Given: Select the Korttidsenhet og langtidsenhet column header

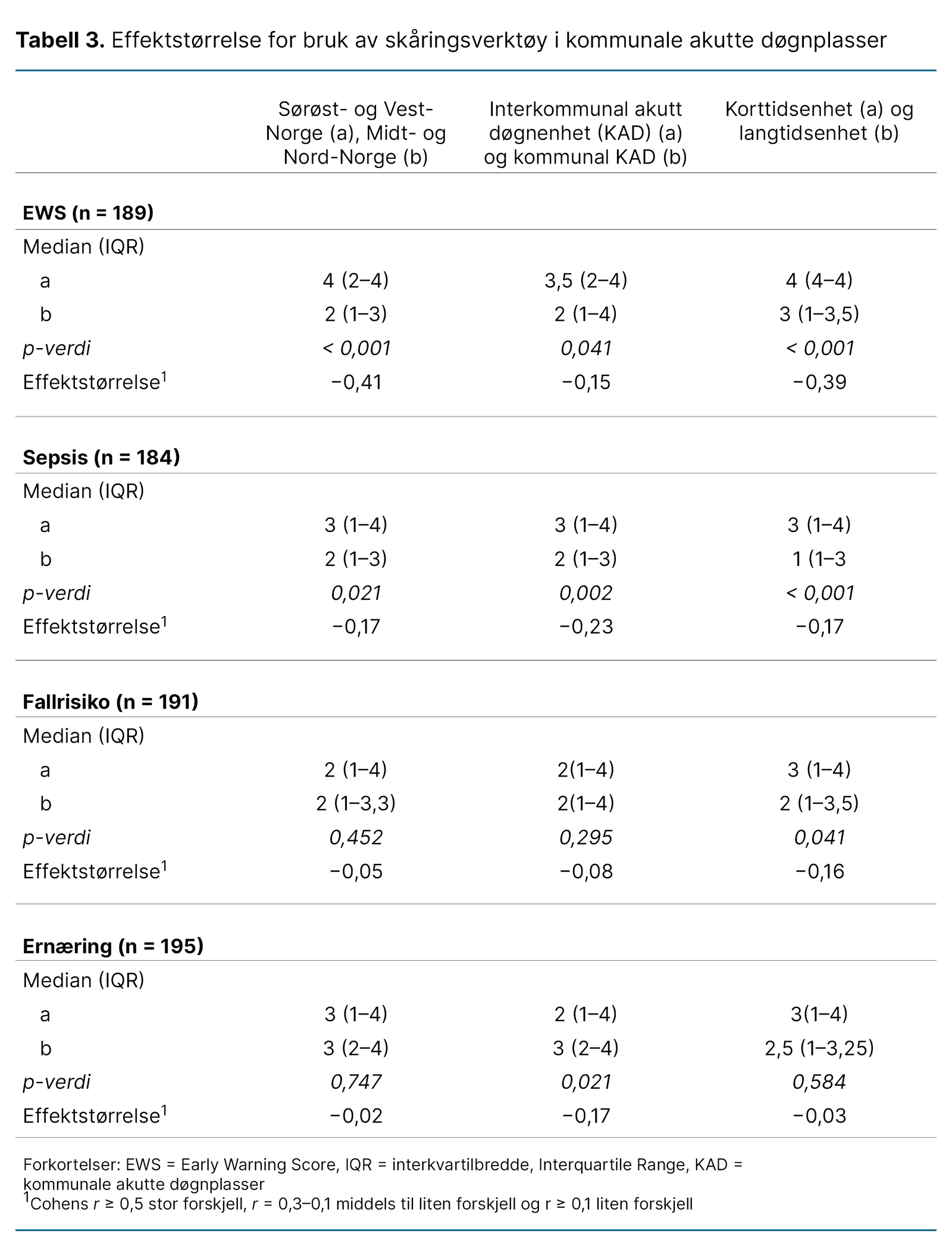Looking at the screenshot, I should click(819, 121).
